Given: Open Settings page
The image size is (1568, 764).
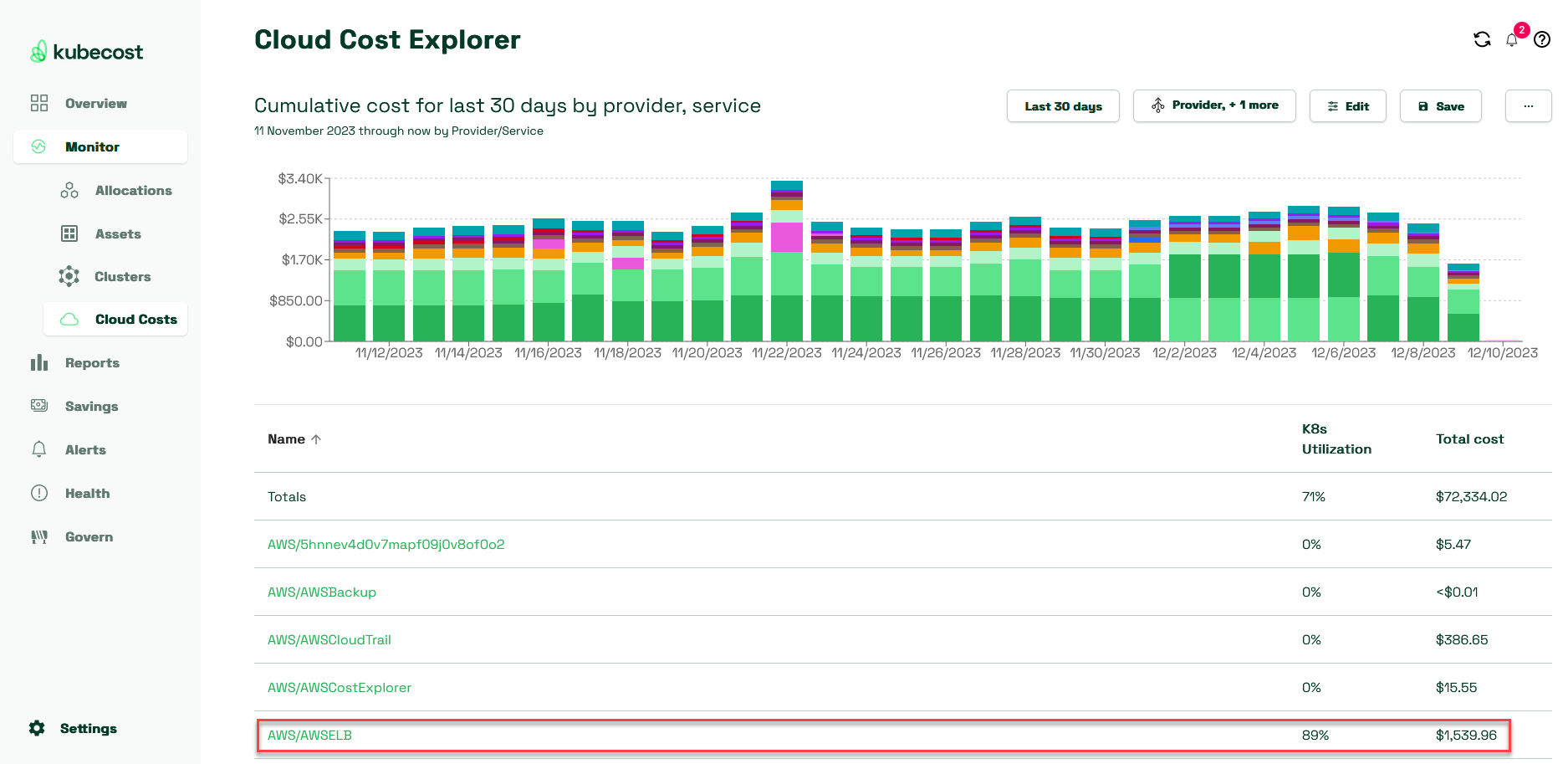Looking at the screenshot, I should click(x=88, y=728).
